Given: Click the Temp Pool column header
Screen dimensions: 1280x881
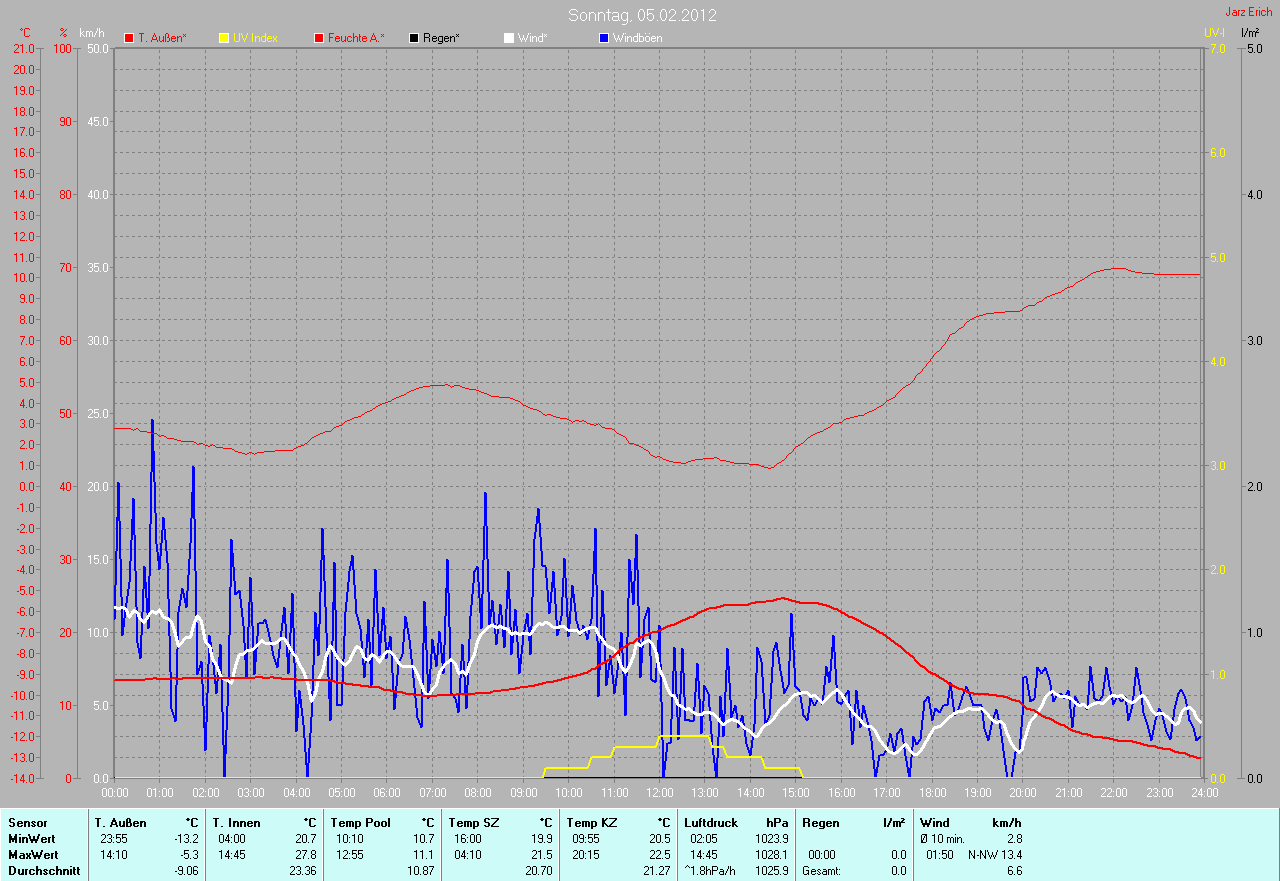Looking at the screenshot, I should [363, 823].
